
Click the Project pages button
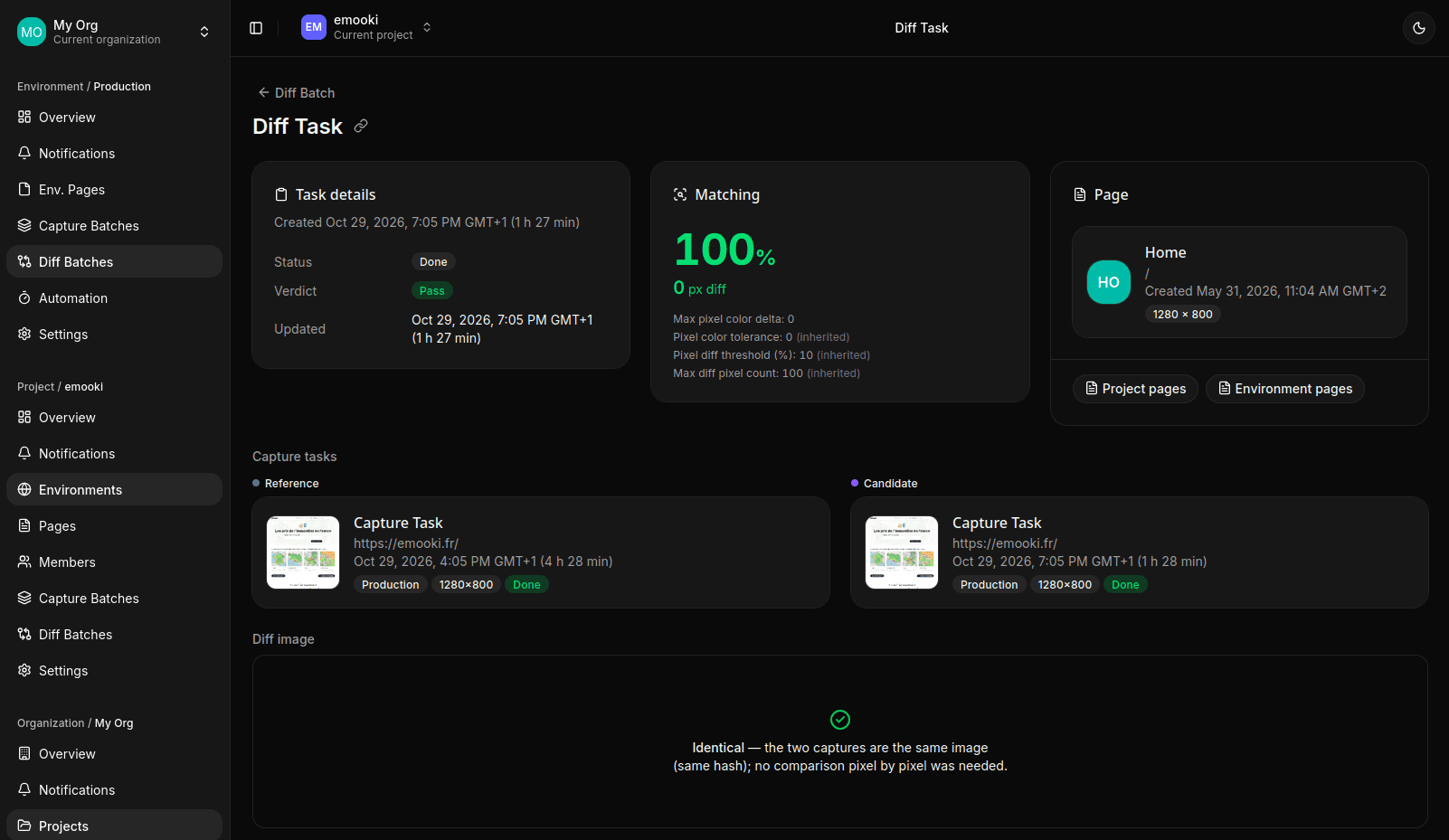(x=1135, y=389)
